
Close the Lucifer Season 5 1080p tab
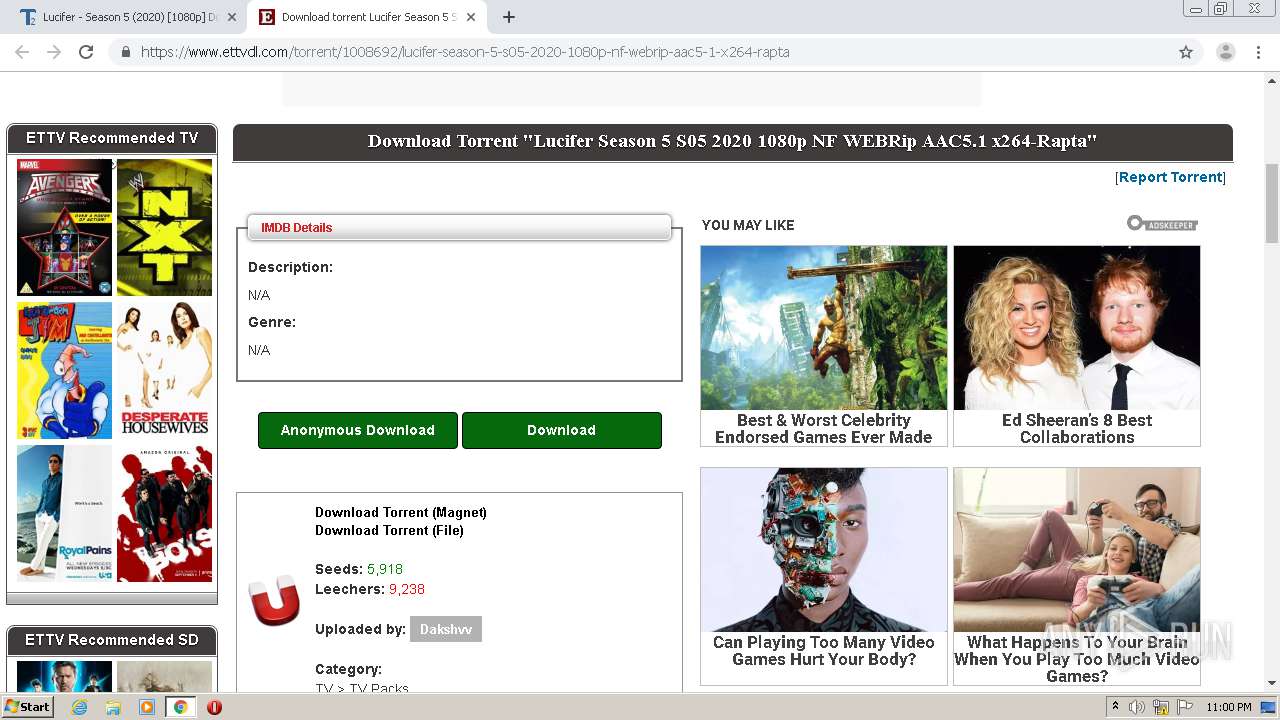pos(232,17)
